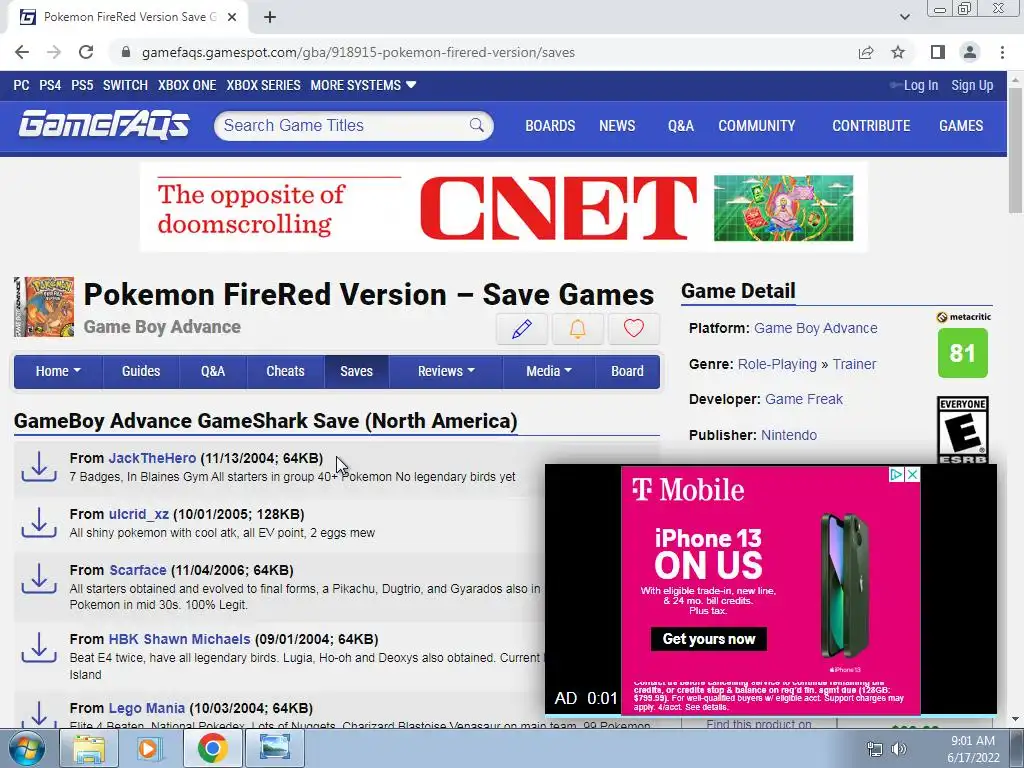Click the page vertical scrollbar thumb
The height and width of the screenshot is (768, 1024).
coord(1015,149)
